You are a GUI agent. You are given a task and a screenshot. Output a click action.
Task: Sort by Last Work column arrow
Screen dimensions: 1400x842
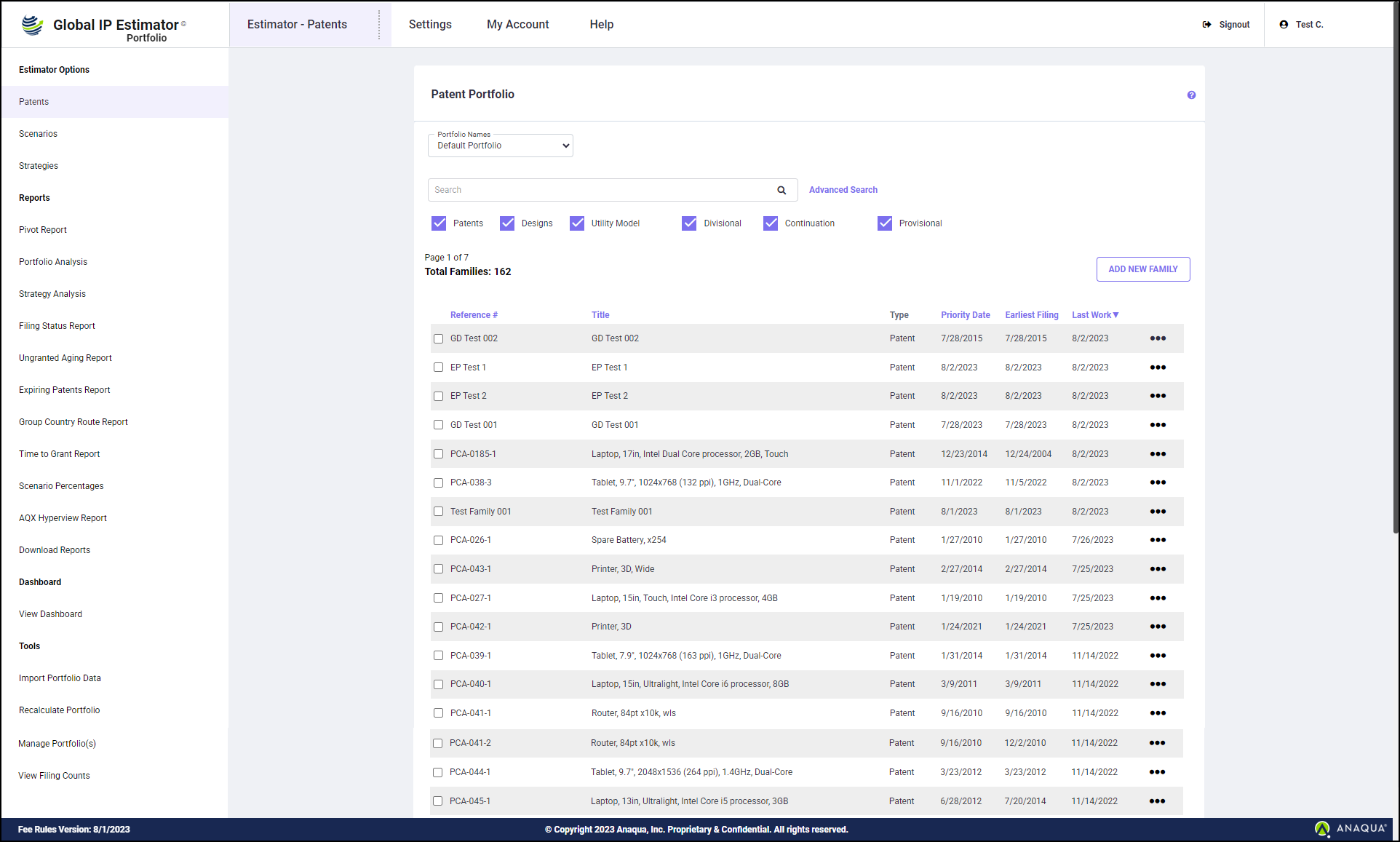pyautogui.click(x=1115, y=315)
